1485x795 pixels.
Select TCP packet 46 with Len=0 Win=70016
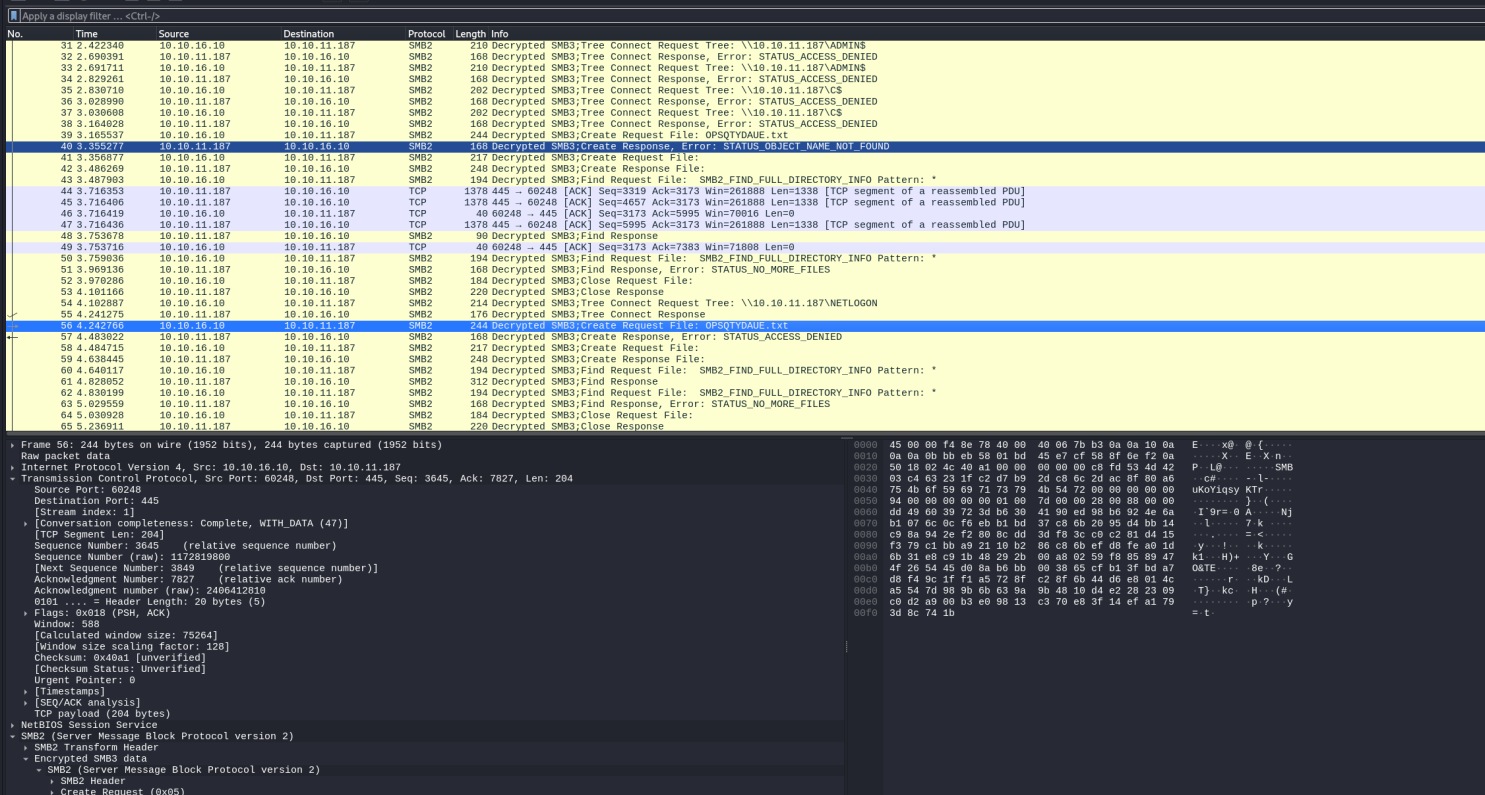tap(744, 213)
